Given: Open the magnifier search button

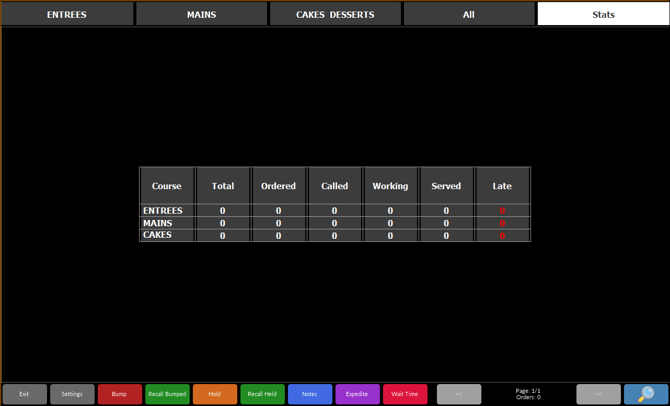Looking at the screenshot, I should pos(646,394).
